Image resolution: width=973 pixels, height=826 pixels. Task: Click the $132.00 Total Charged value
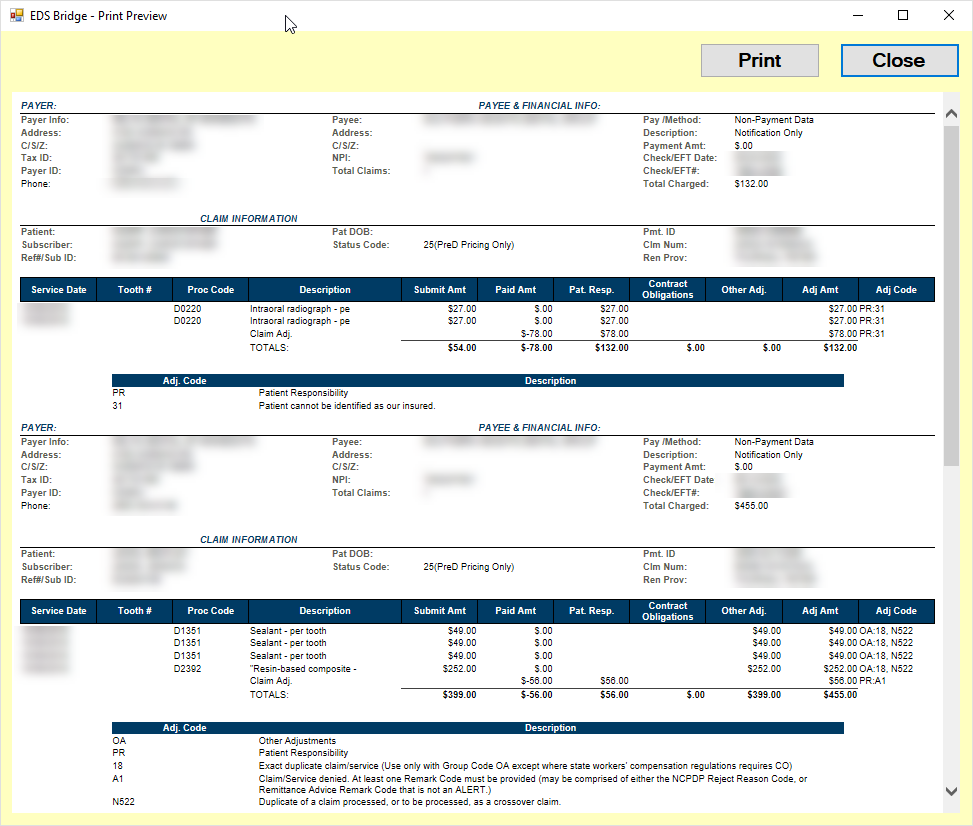[751, 184]
